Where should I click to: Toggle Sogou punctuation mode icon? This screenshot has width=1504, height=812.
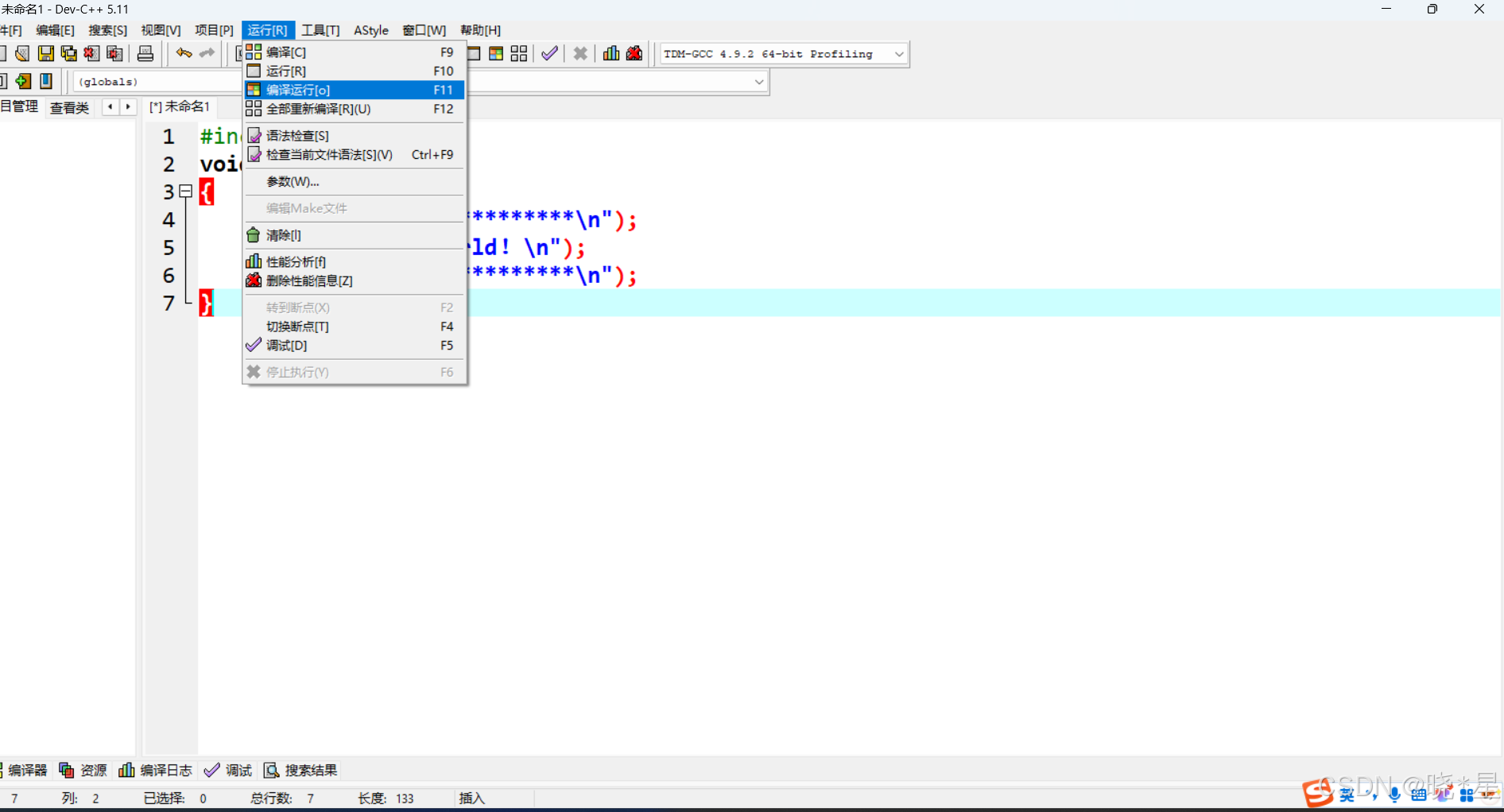1372,795
